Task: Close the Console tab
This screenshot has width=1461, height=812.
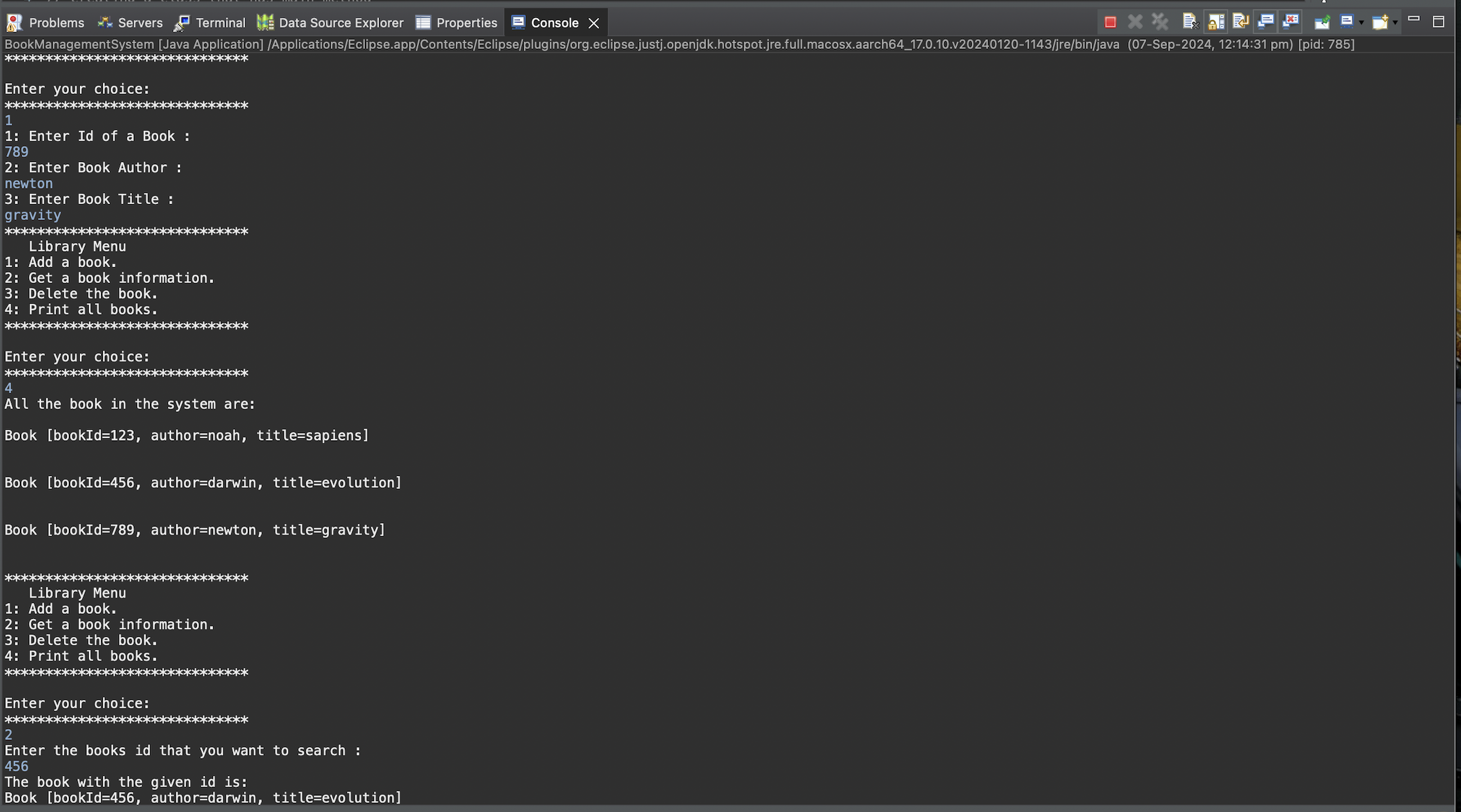Action: click(594, 23)
